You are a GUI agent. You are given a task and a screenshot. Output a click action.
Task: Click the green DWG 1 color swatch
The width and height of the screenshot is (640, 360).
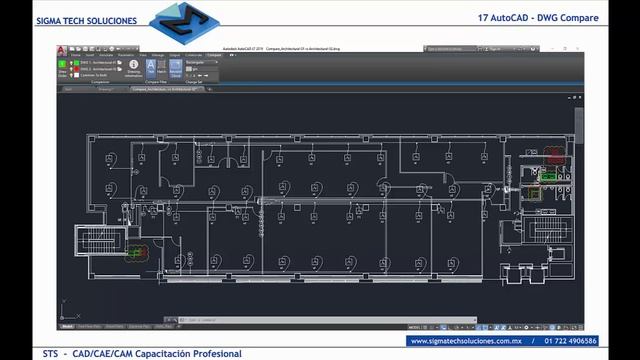[x=76, y=63]
